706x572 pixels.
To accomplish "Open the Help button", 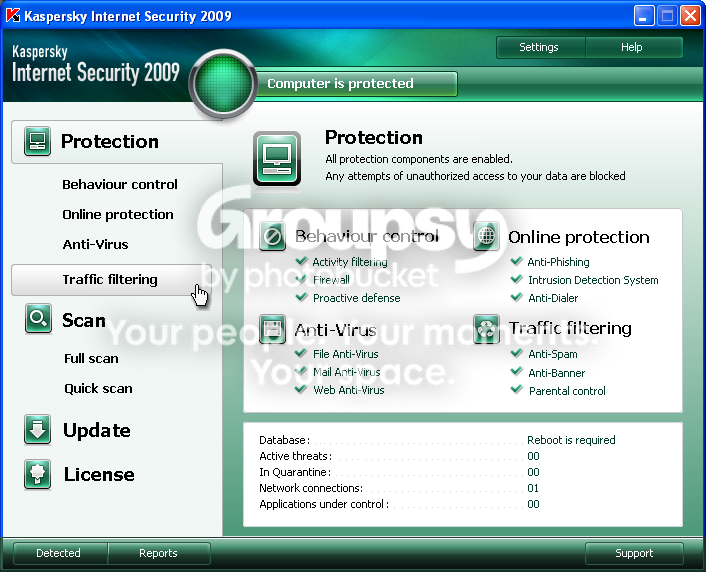I will 634,47.
